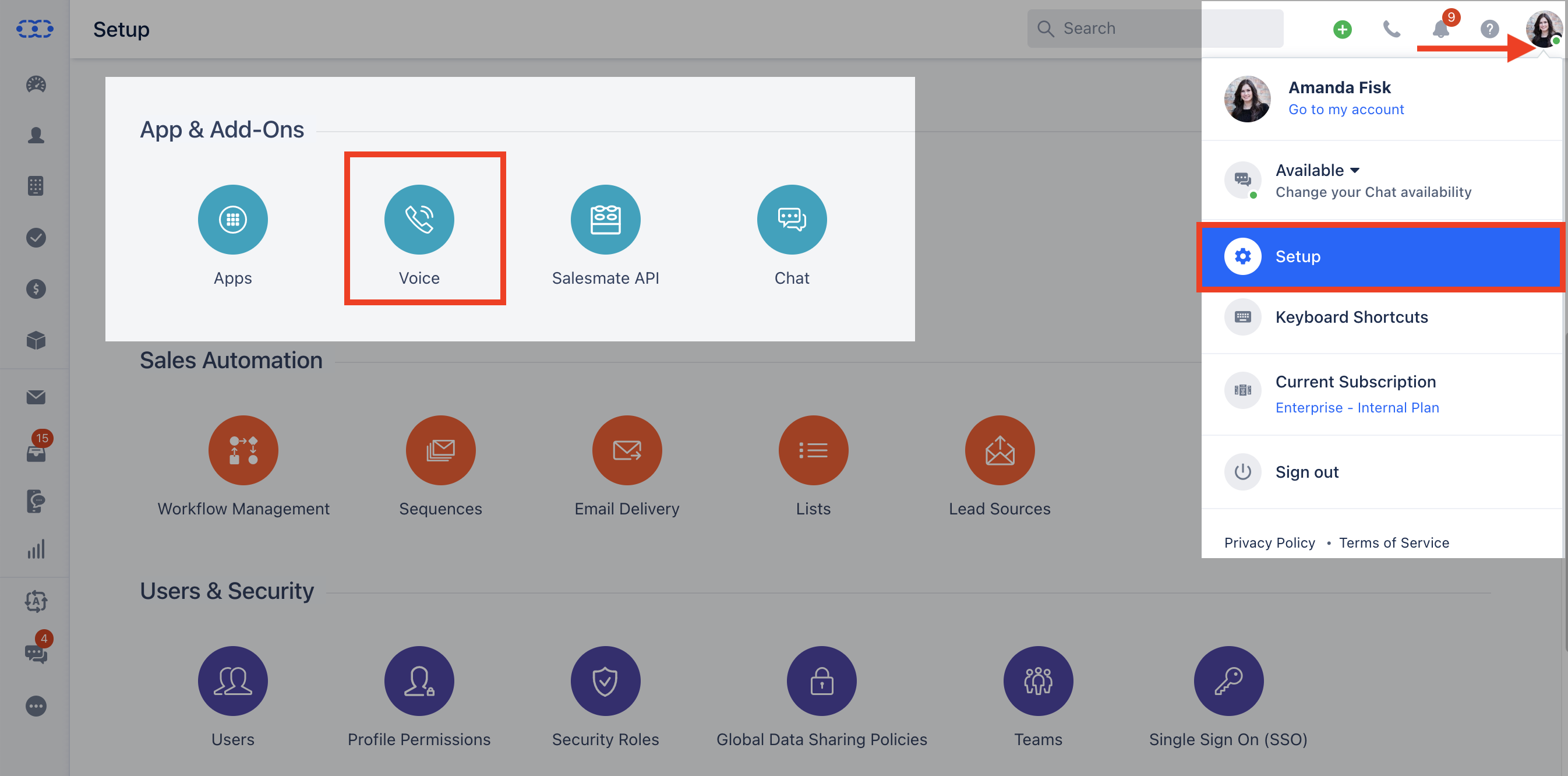1568x776 pixels.
Task: Open Keyboard Shortcuts from profile menu
Action: pyautogui.click(x=1380, y=317)
